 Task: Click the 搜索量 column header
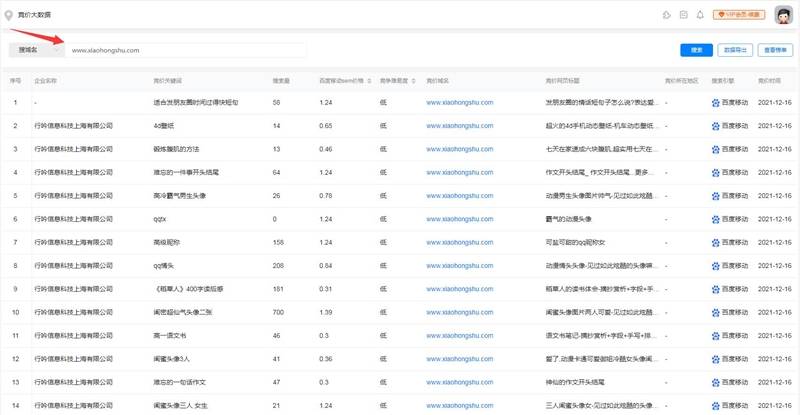tap(281, 80)
